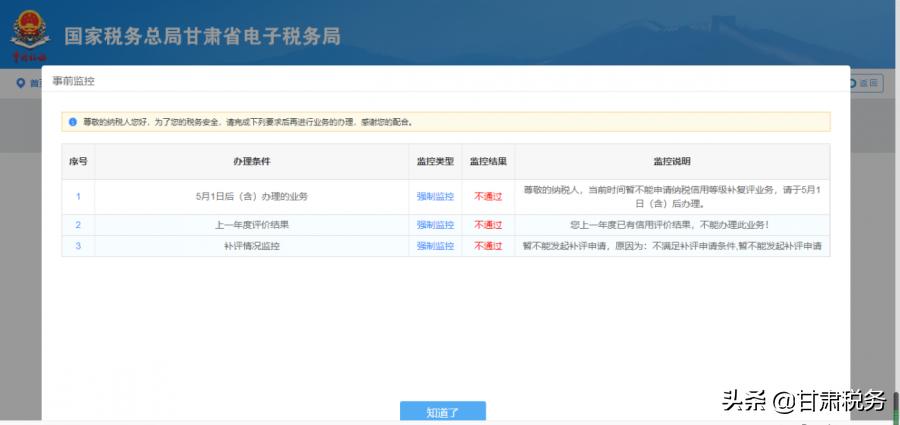Screen dimensions: 900x425
Task: Click the notice text 尊敬的纳税人您好
Action: (248, 122)
